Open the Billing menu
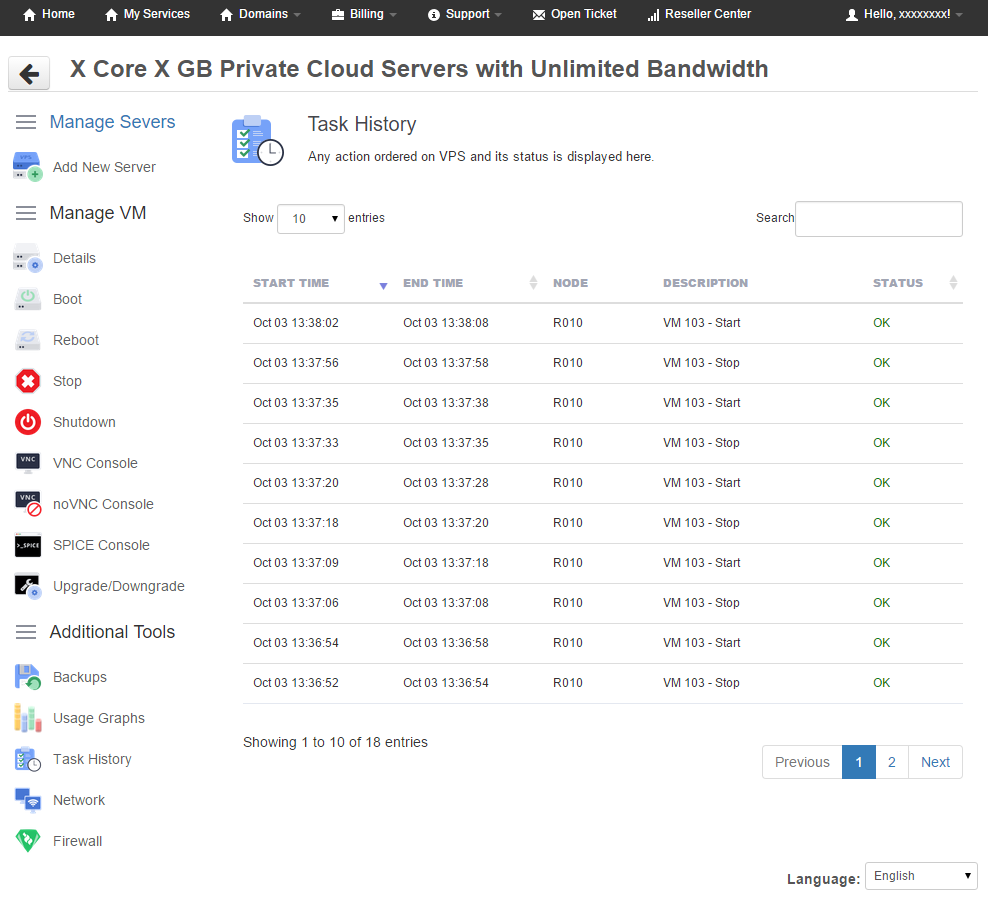Screen dimensions: 988x905 364,14
